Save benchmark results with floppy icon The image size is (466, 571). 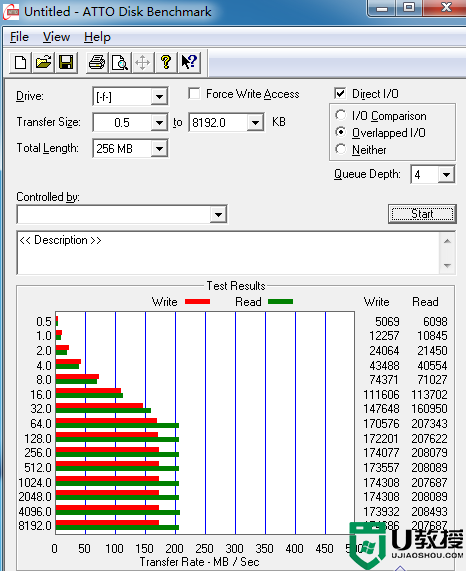pos(66,63)
